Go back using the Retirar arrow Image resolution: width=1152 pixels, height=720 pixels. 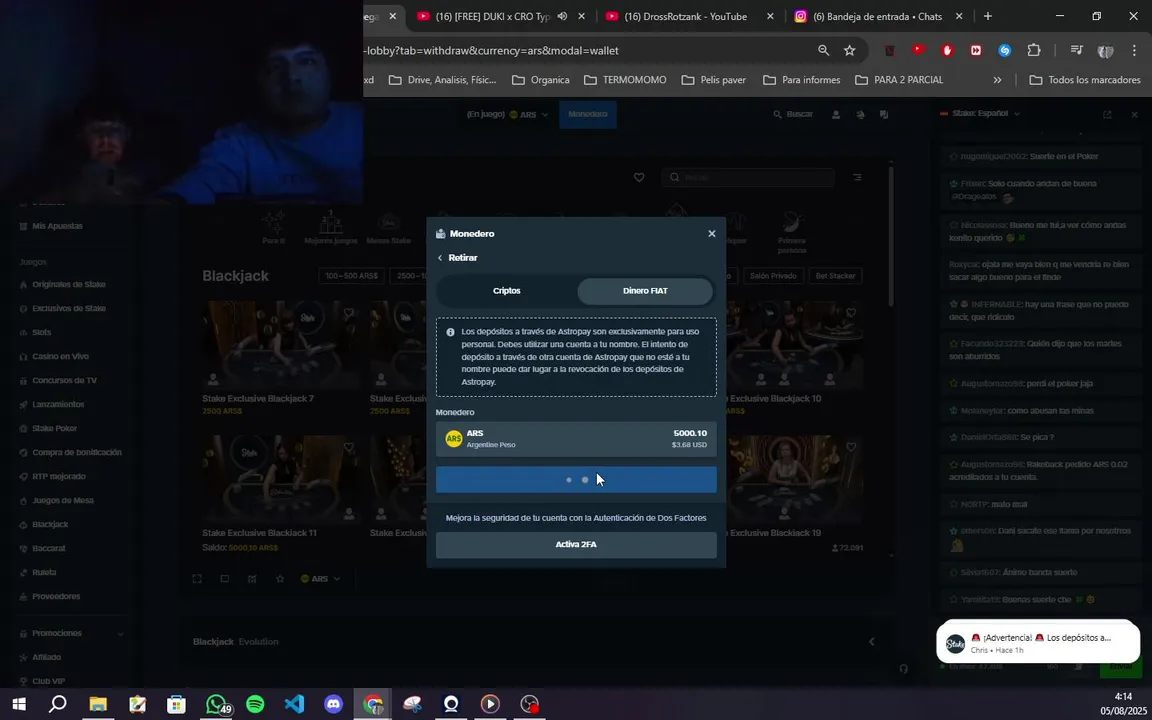tap(440, 258)
